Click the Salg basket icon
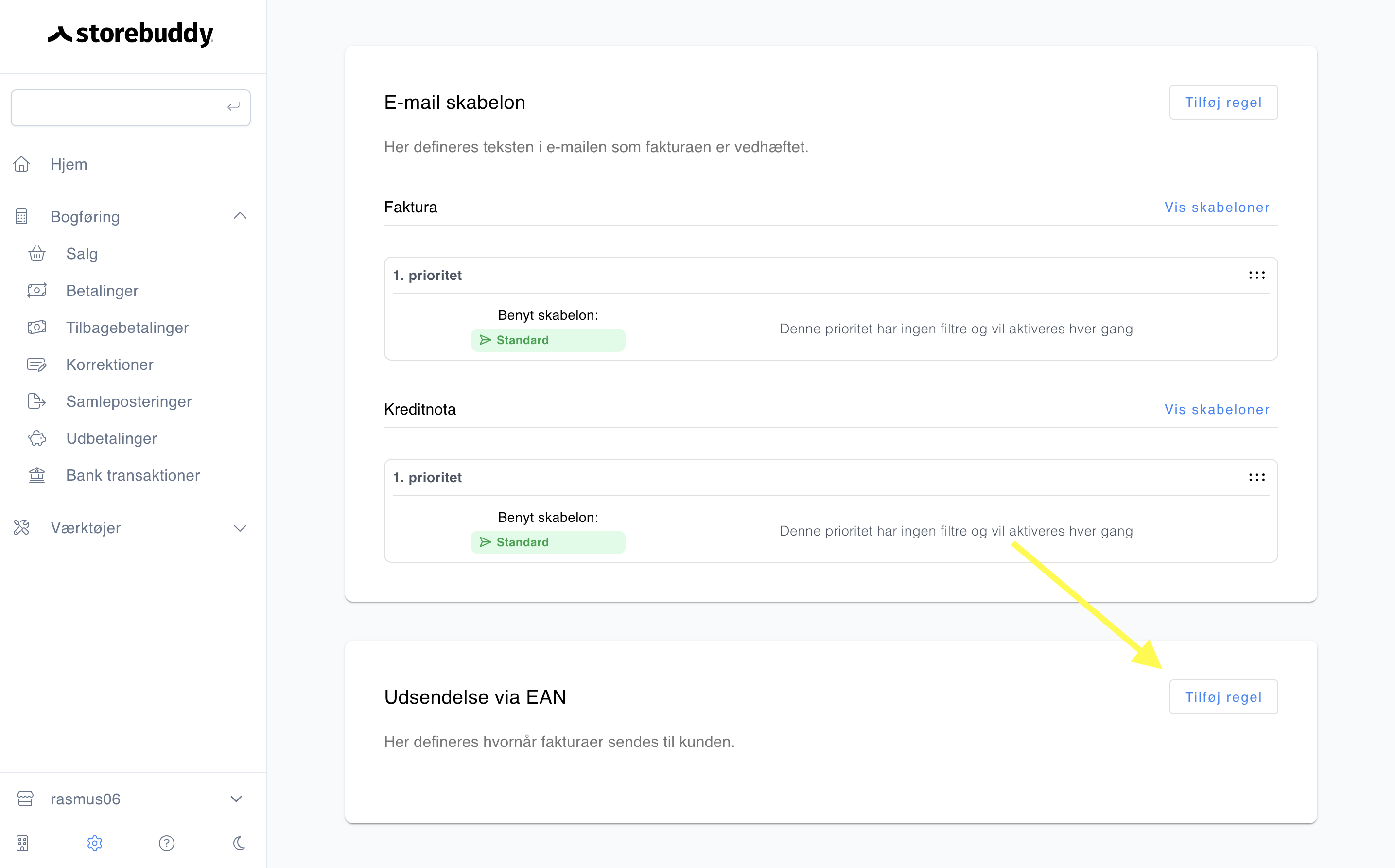 tap(37, 253)
